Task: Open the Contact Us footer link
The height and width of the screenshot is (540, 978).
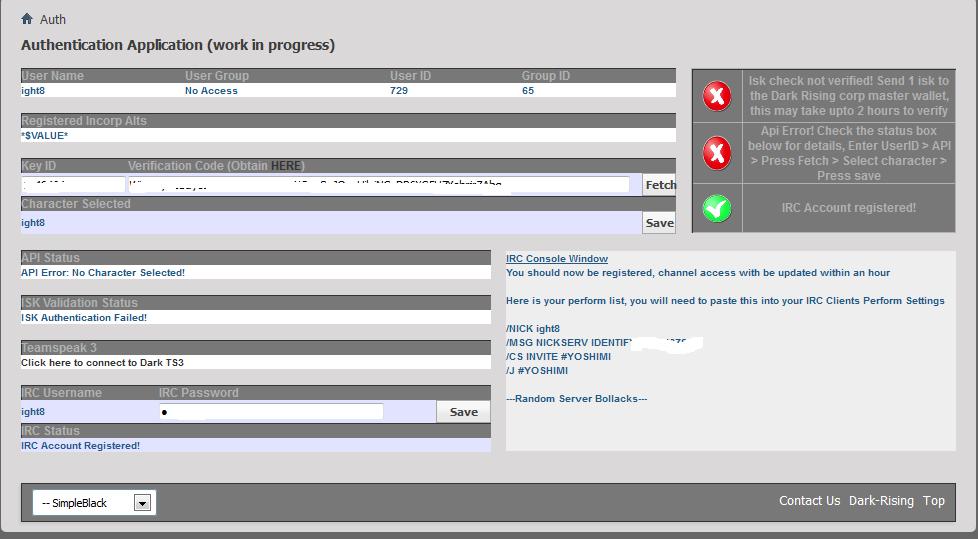Action: coord(809,501)
